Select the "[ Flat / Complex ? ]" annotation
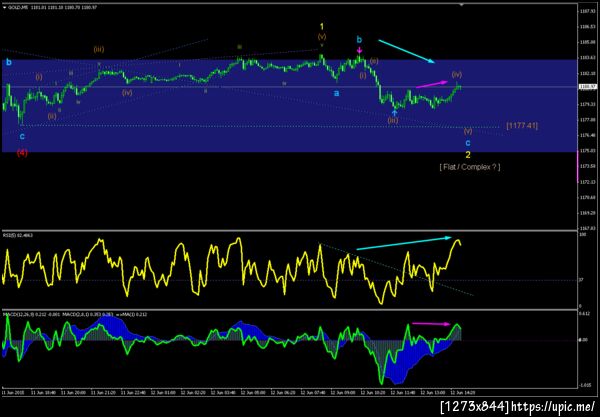Image resolution: width=600 pixels, height=417 pixels. coord(470,167)
